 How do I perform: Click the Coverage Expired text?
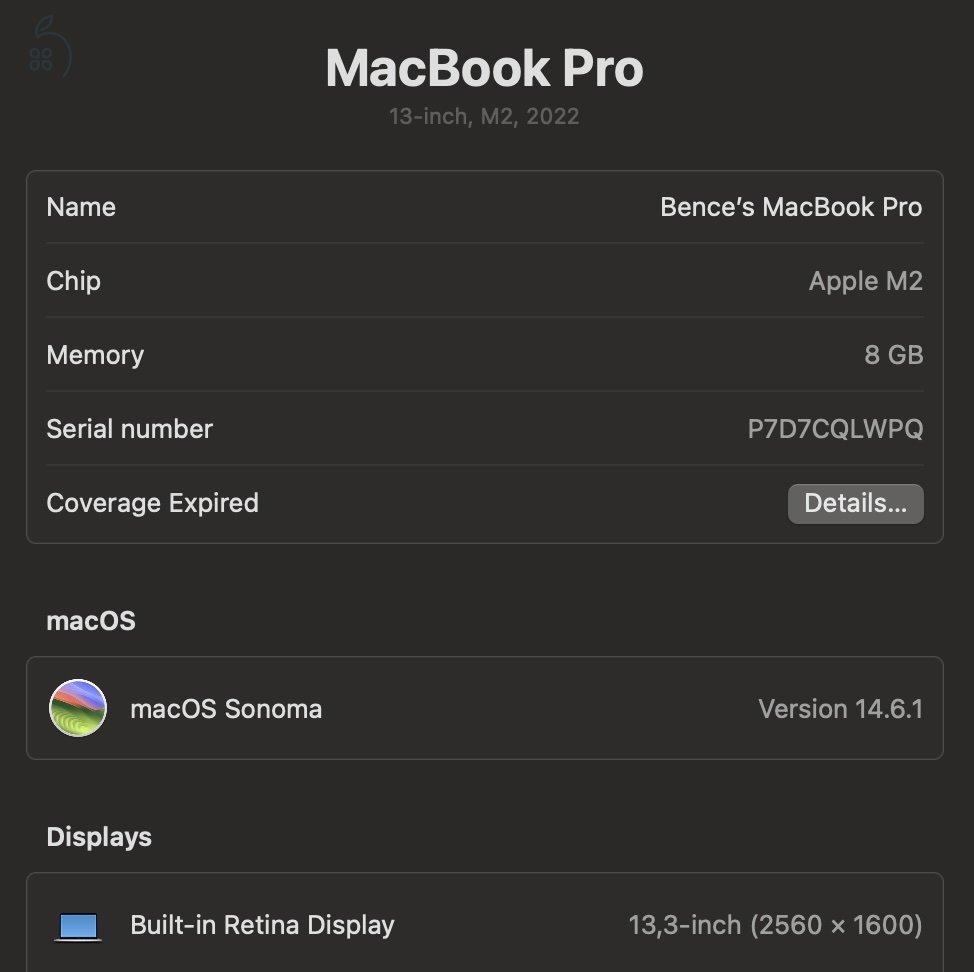pyautogui.click(x=152, y=503)
